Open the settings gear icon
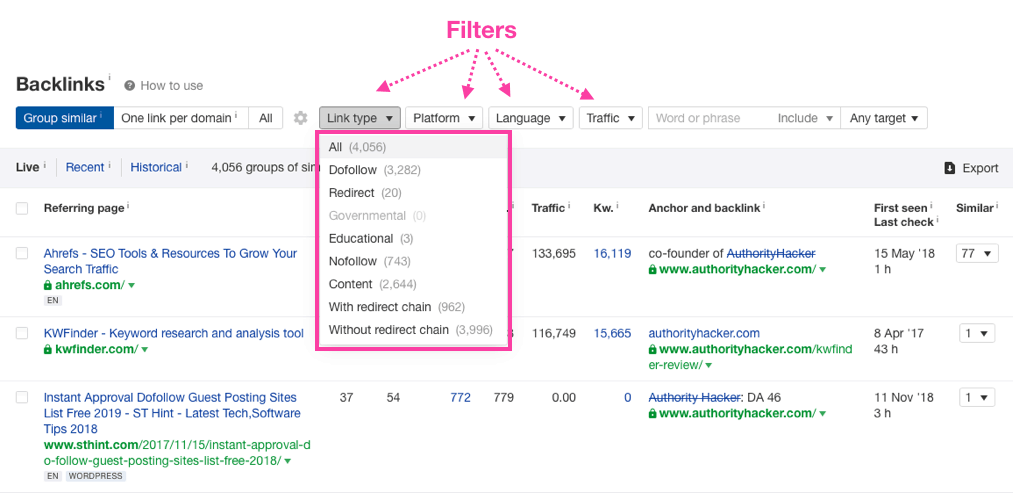This screenshot has height=494, width=1018. pyautogui.click(x=300, y=118)
